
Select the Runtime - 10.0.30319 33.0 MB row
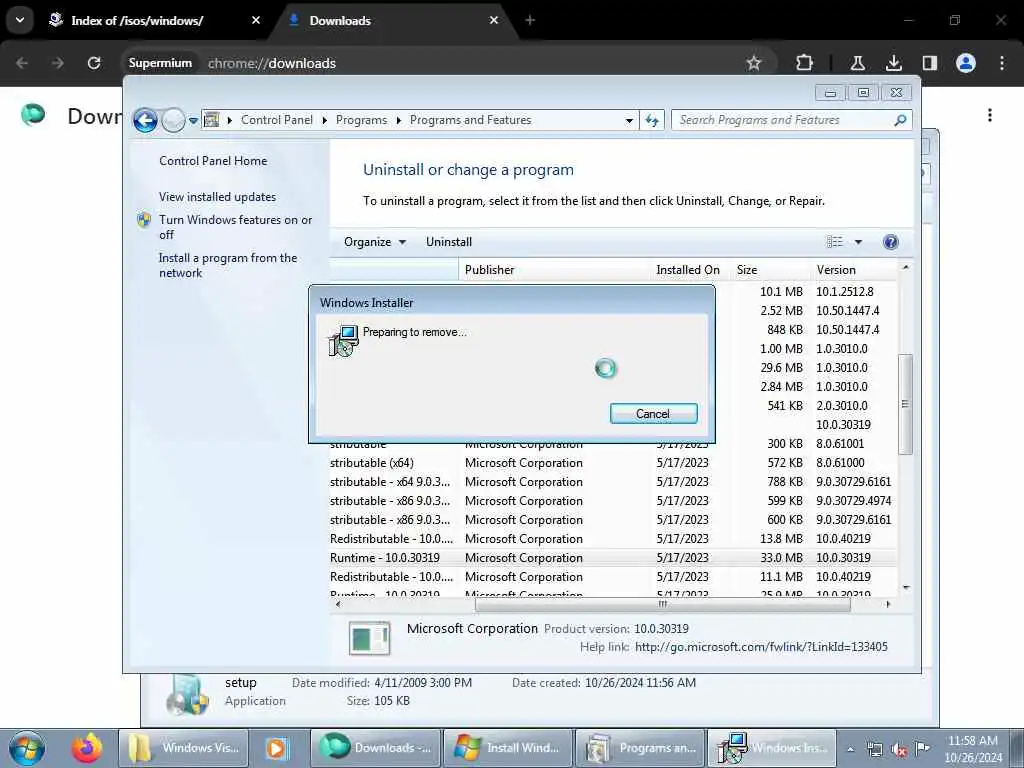pyautogui.click(x=613, y=558)
